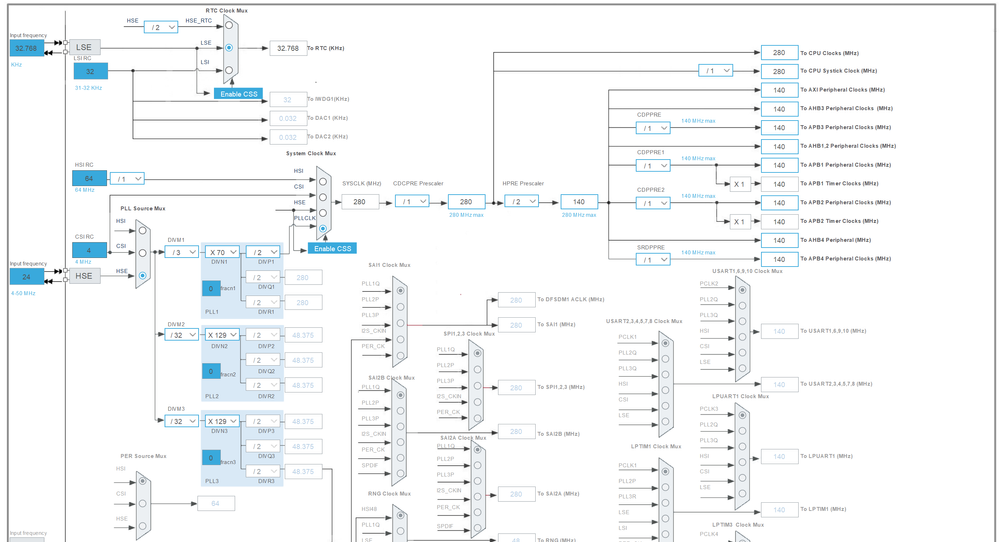The width and height of the screenshot is (999, 542).
Task: Click the LSI RC 32 value box
Action: 90,71
